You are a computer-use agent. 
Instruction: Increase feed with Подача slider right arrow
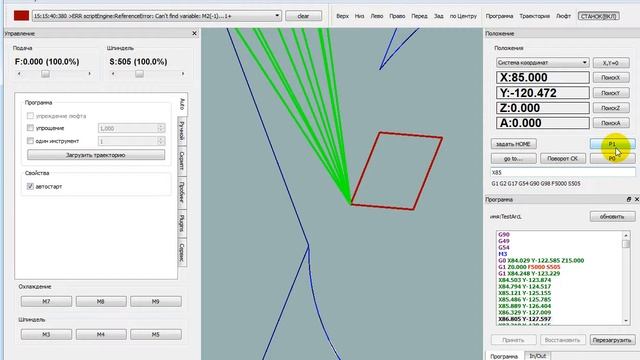90,74
